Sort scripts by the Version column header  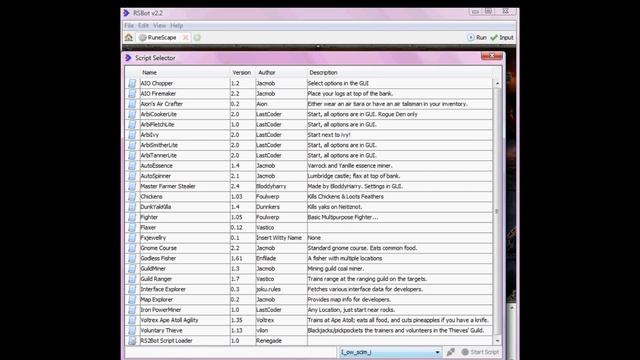(242, 72)
